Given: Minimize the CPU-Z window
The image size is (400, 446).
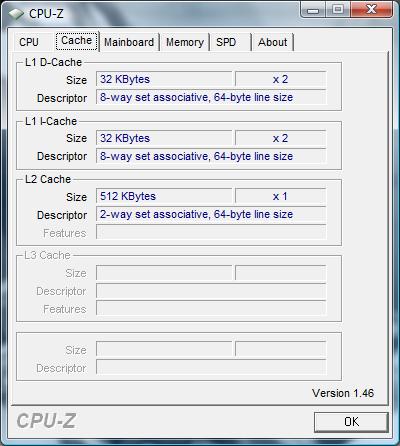Looking at the screenshot, I should (x=313, y=9).
